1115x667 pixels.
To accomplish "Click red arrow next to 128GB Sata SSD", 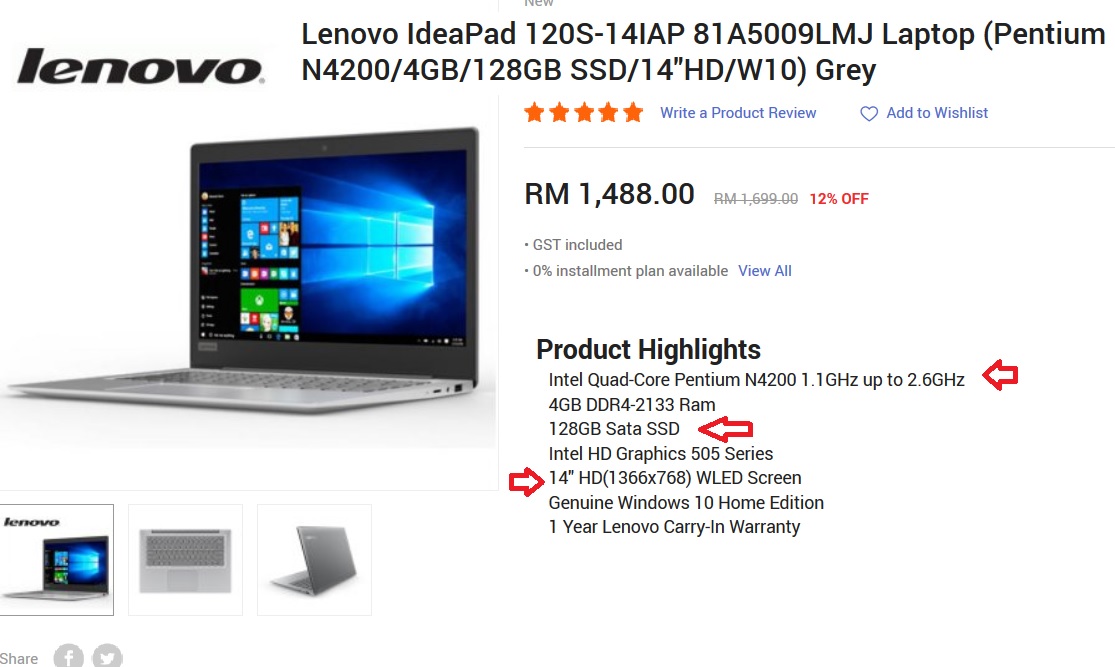I will (725, 429).
